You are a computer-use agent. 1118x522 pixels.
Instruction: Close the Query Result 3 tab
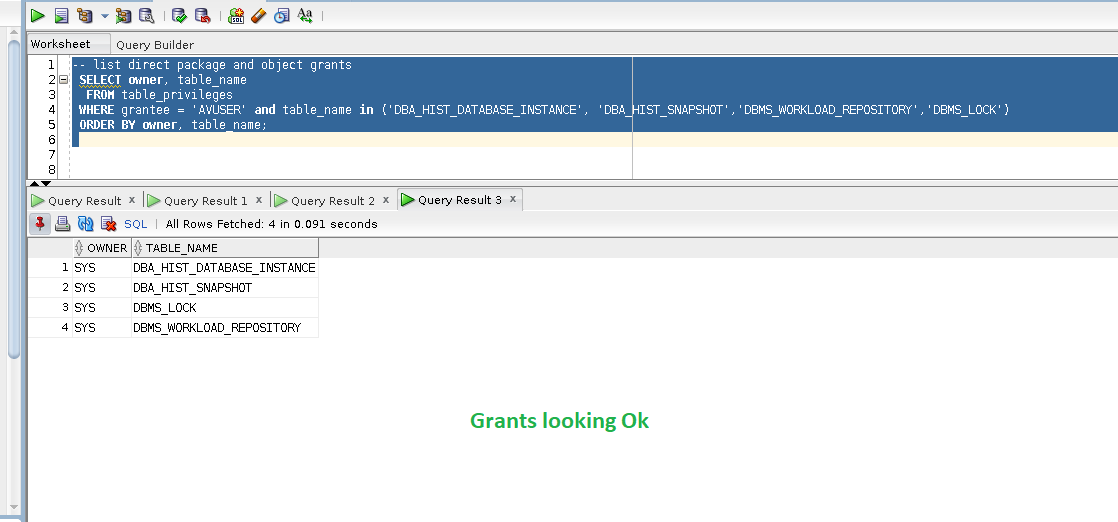(513, 199)
